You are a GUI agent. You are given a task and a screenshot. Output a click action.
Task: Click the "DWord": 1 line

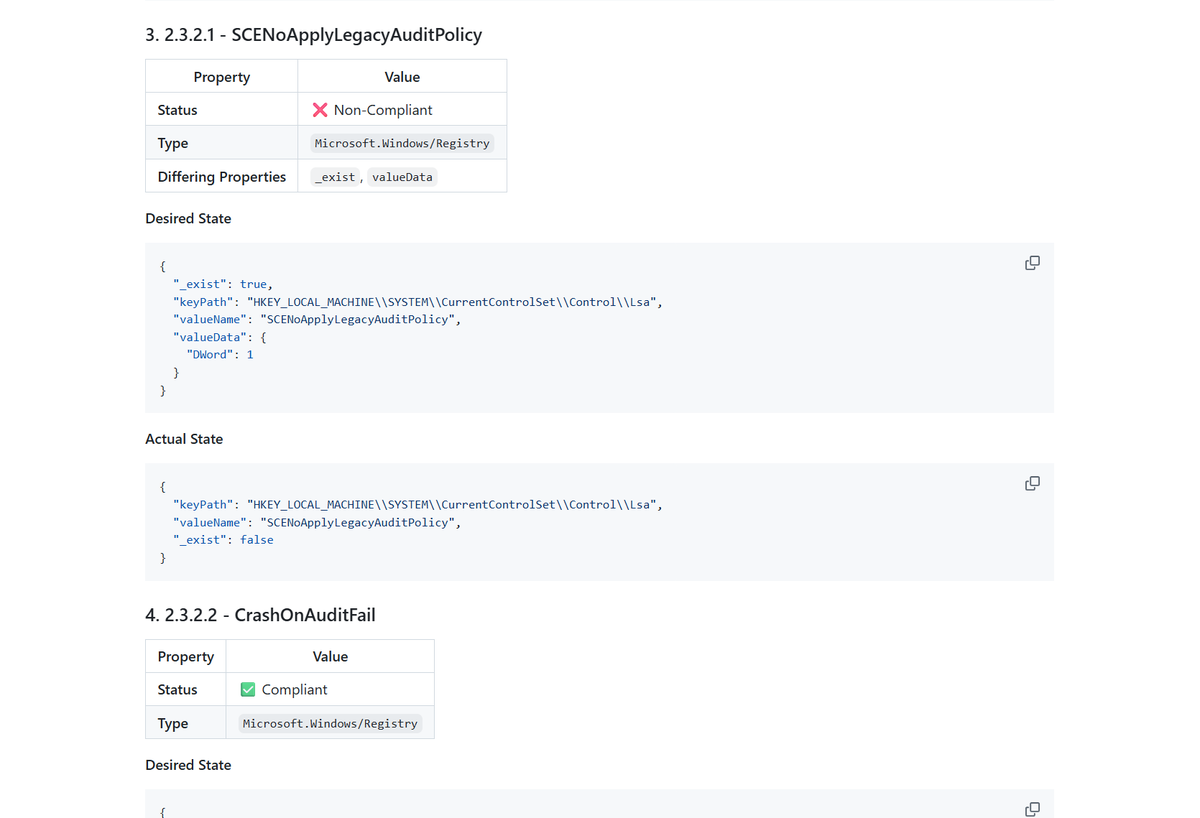tap(220, 355)
